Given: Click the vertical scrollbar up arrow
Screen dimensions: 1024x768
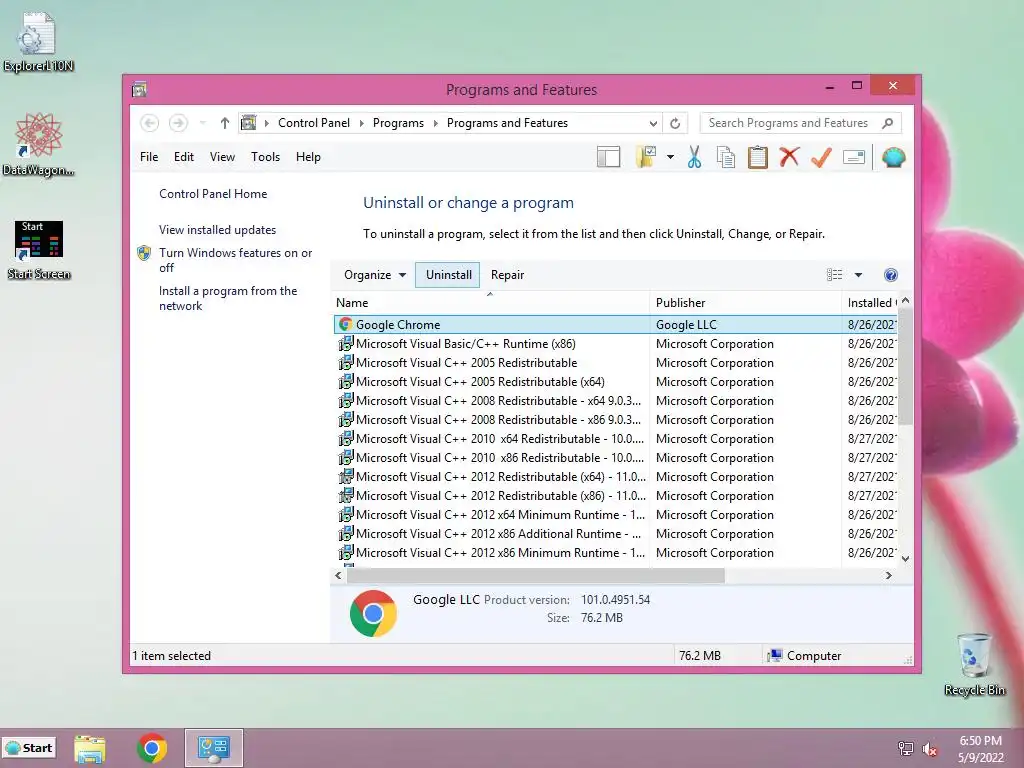Looking at the screenshot, I should tap(905, 301).
